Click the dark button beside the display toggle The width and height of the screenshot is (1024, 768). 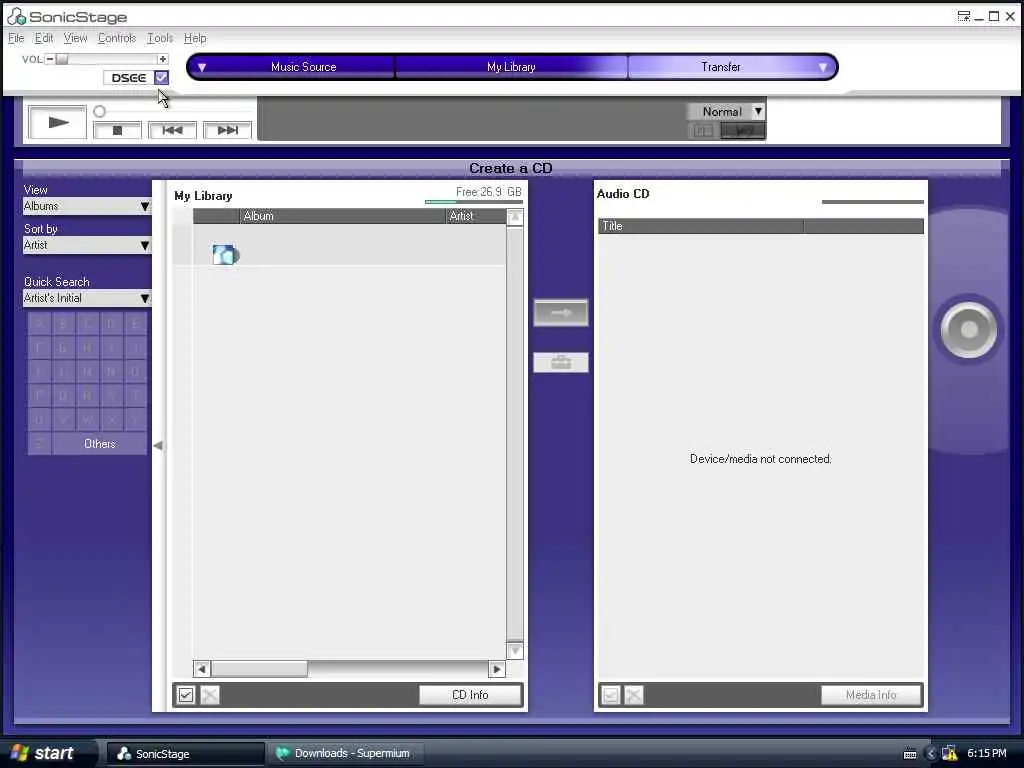coord(743,131)
